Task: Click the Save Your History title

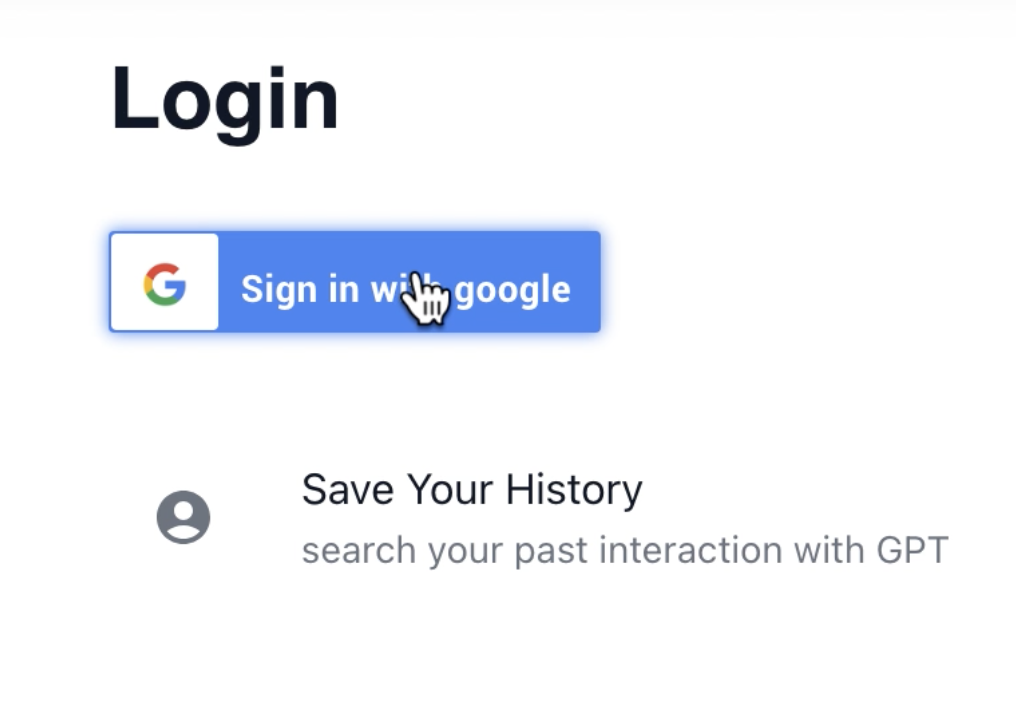Action: (x=472, y=489)
